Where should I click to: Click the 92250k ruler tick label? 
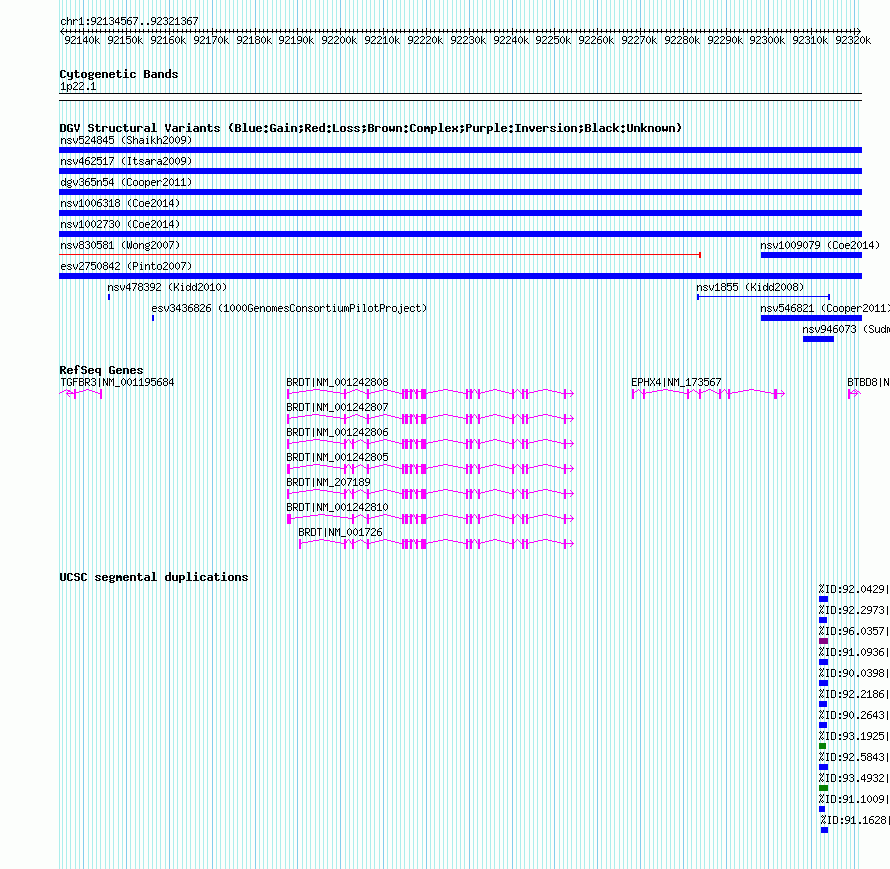553,40
